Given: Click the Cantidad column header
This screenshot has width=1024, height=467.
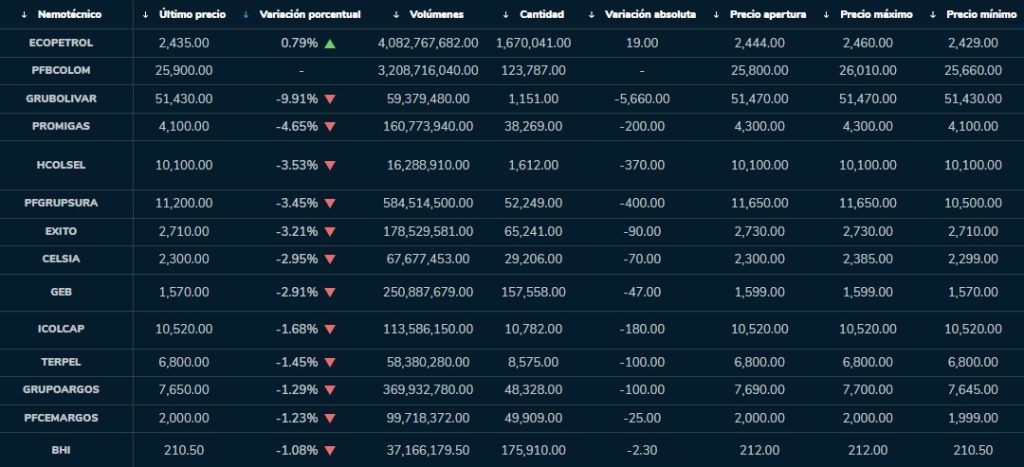Looking at the screenshot, I should (x=542, y=14).
